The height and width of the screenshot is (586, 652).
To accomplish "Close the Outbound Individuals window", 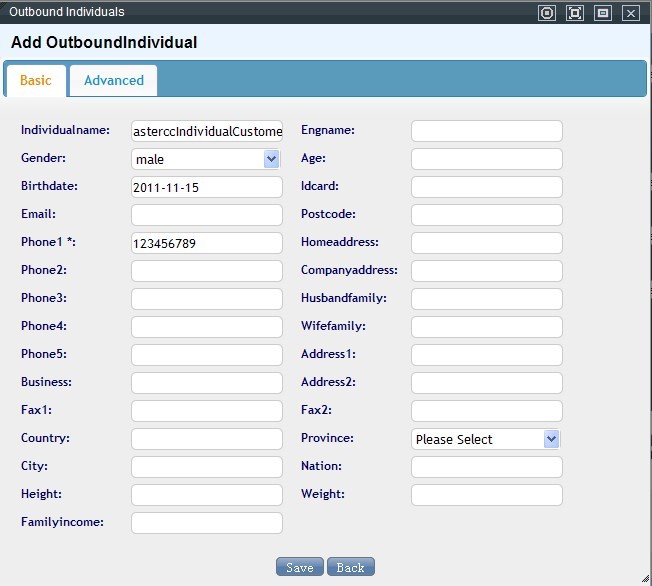I will (x=630, y=13).
